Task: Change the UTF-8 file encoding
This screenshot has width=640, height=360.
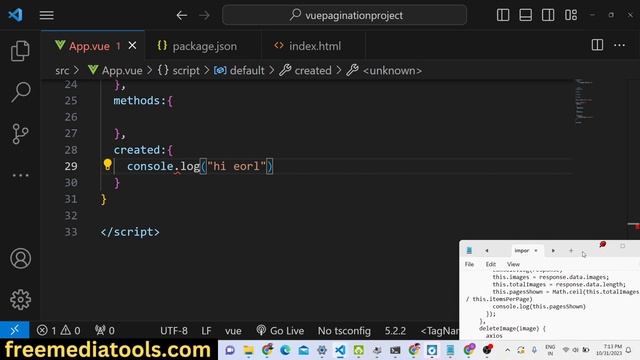Action: (174, 331)
